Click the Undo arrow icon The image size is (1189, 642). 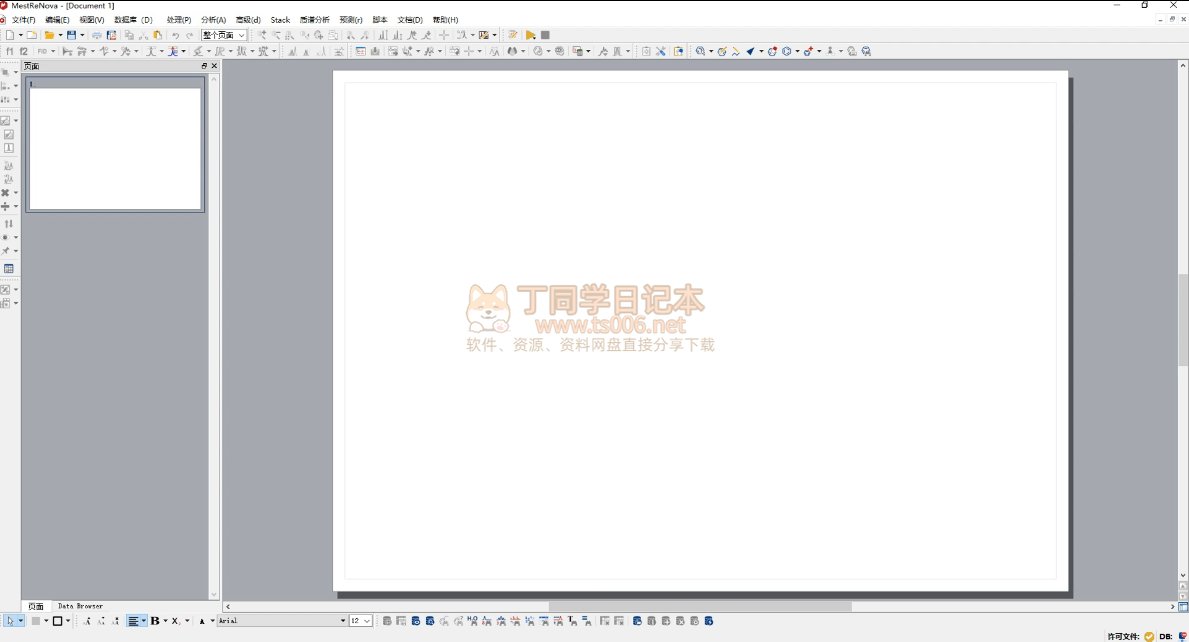click(175, 35)
